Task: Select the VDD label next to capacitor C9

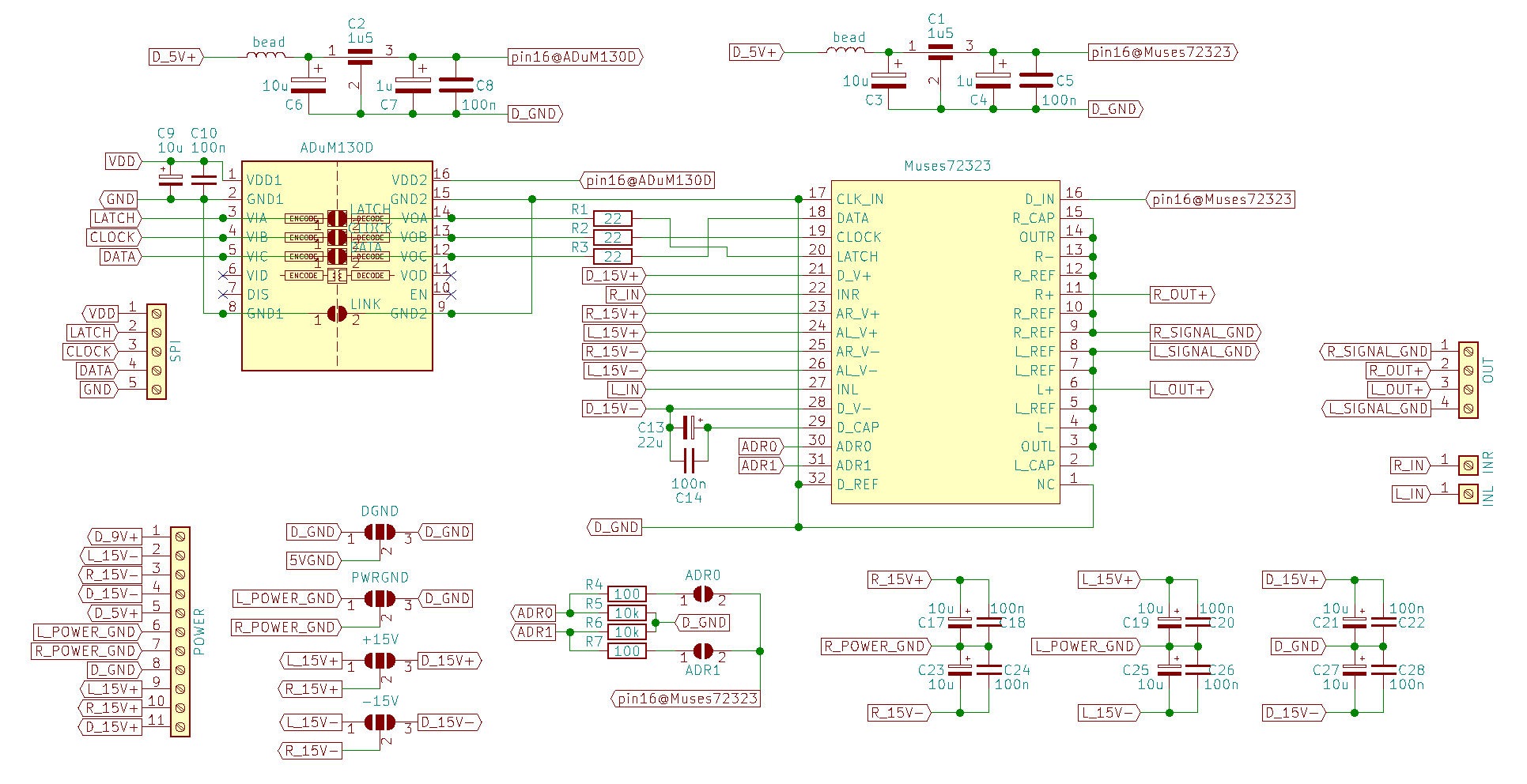Action: [123, 161]
